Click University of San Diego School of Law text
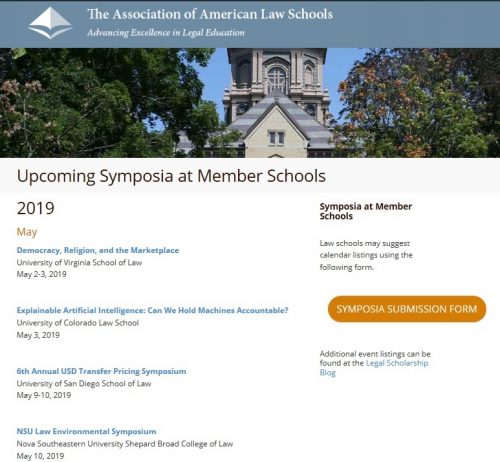Screen dimensions: 500x462 tap(84, 383)
